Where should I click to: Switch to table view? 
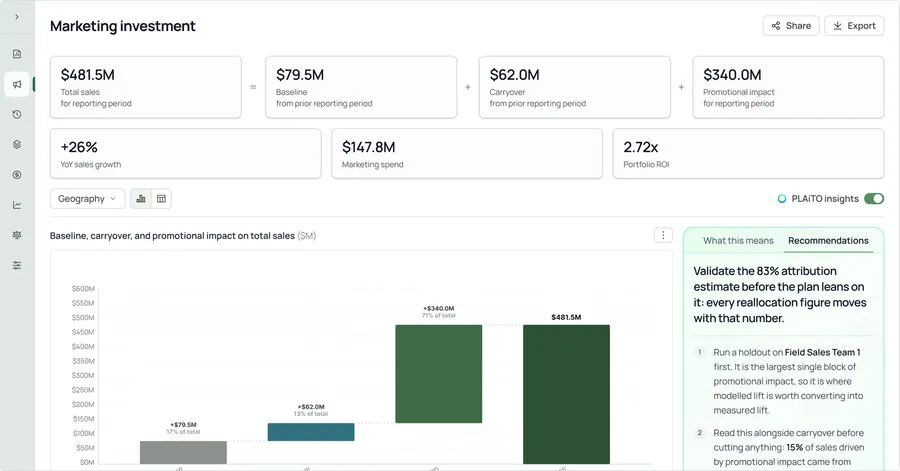coord(161,198)
